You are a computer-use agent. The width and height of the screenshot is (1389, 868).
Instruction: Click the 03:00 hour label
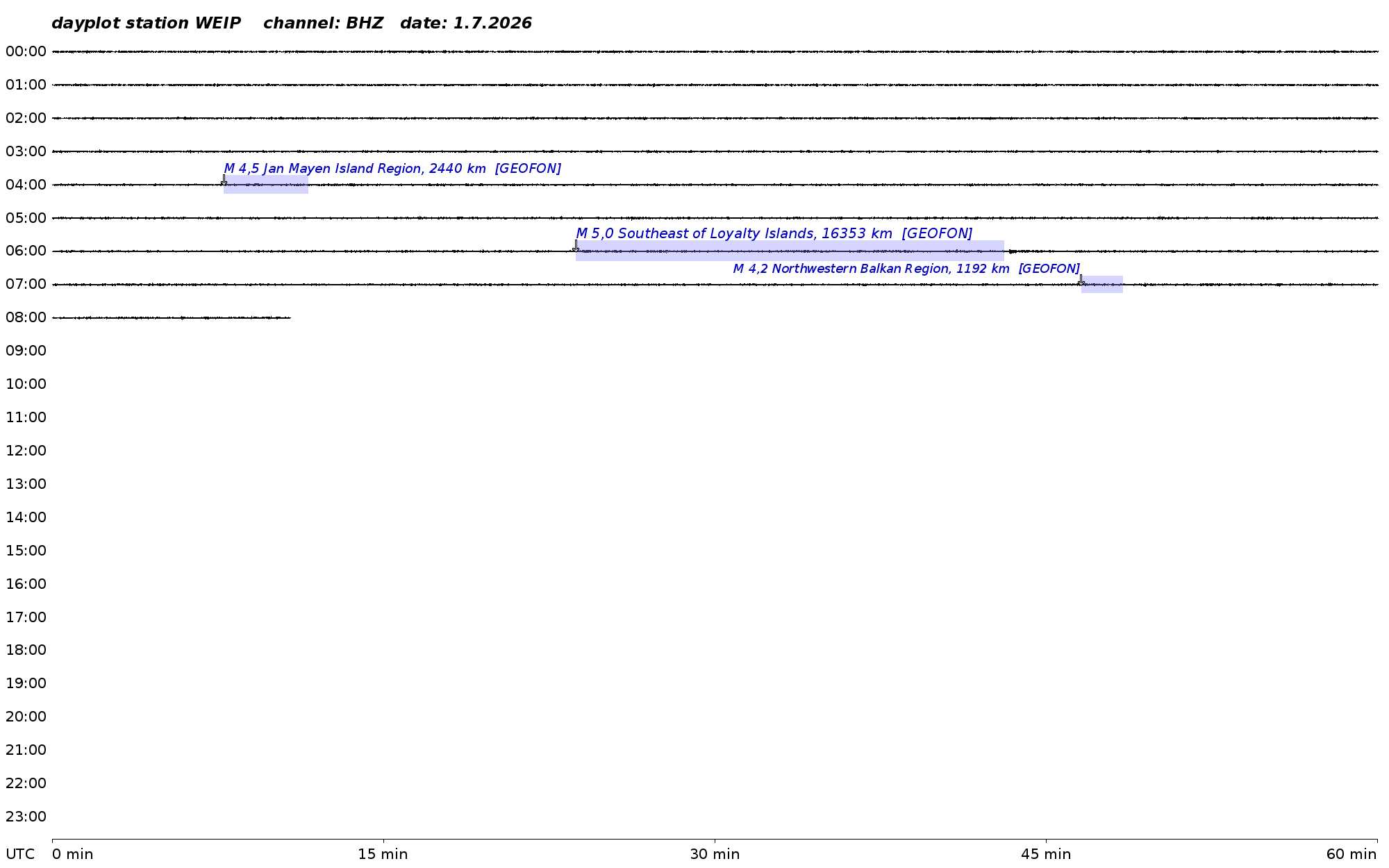[26, 151]
